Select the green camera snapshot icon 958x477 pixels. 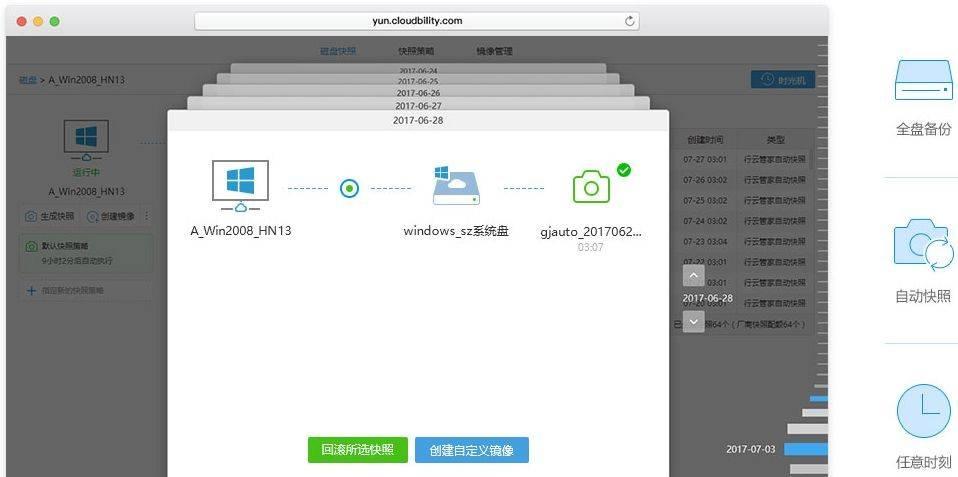click(591, 187)
